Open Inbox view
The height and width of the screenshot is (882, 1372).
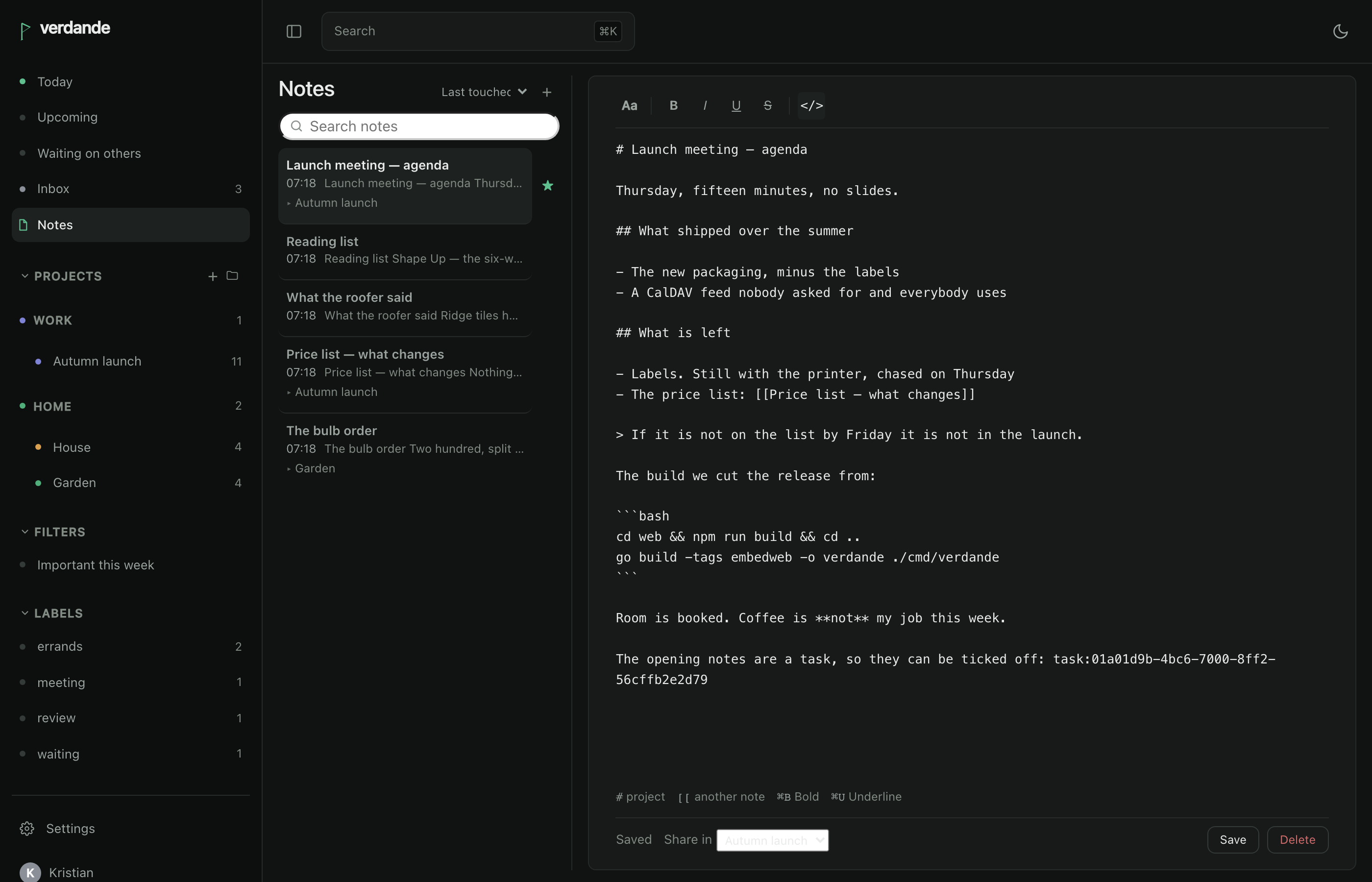130,189
